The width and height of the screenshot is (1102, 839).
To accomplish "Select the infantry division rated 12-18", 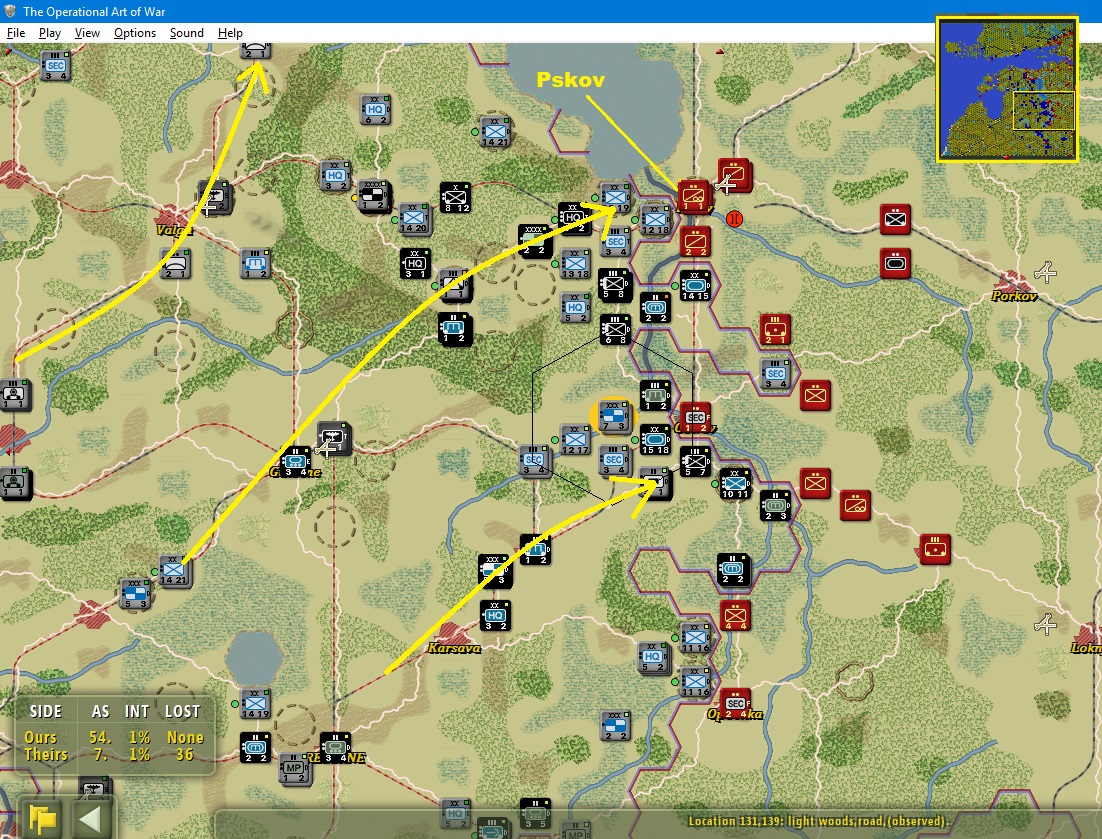I will click(x=655, y=221).
